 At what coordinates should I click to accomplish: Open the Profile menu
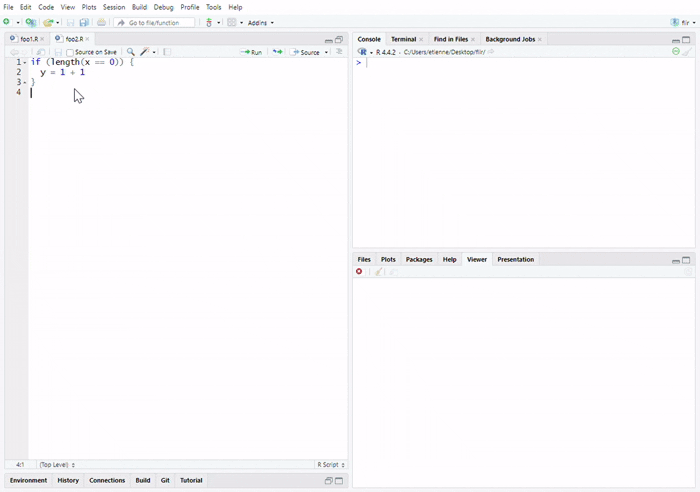190,7
